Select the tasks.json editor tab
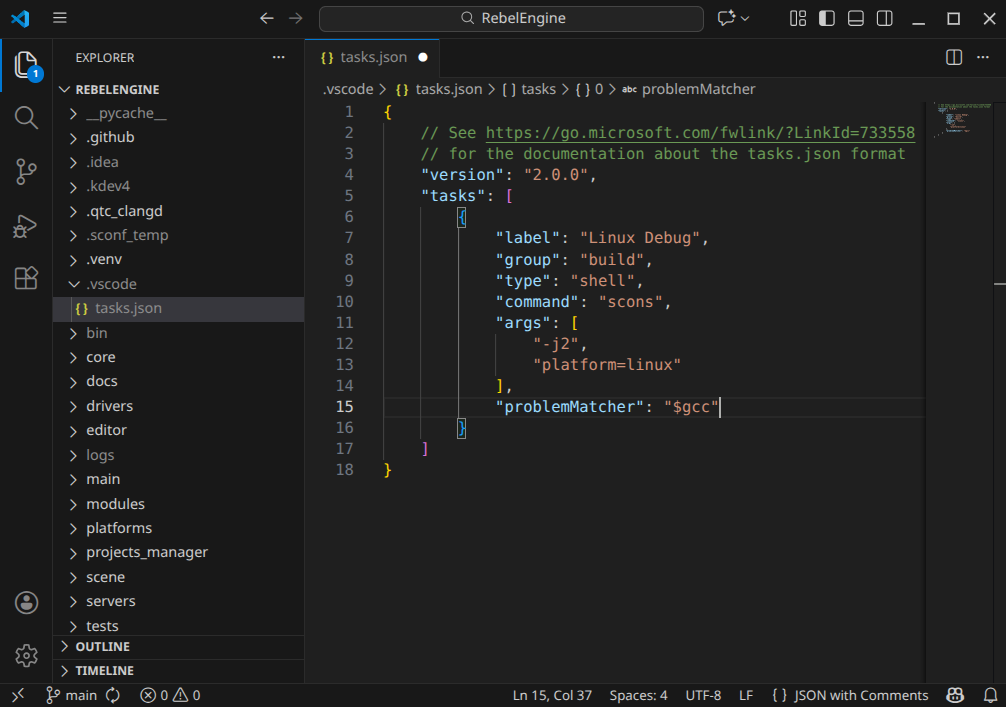 point(372,57)
